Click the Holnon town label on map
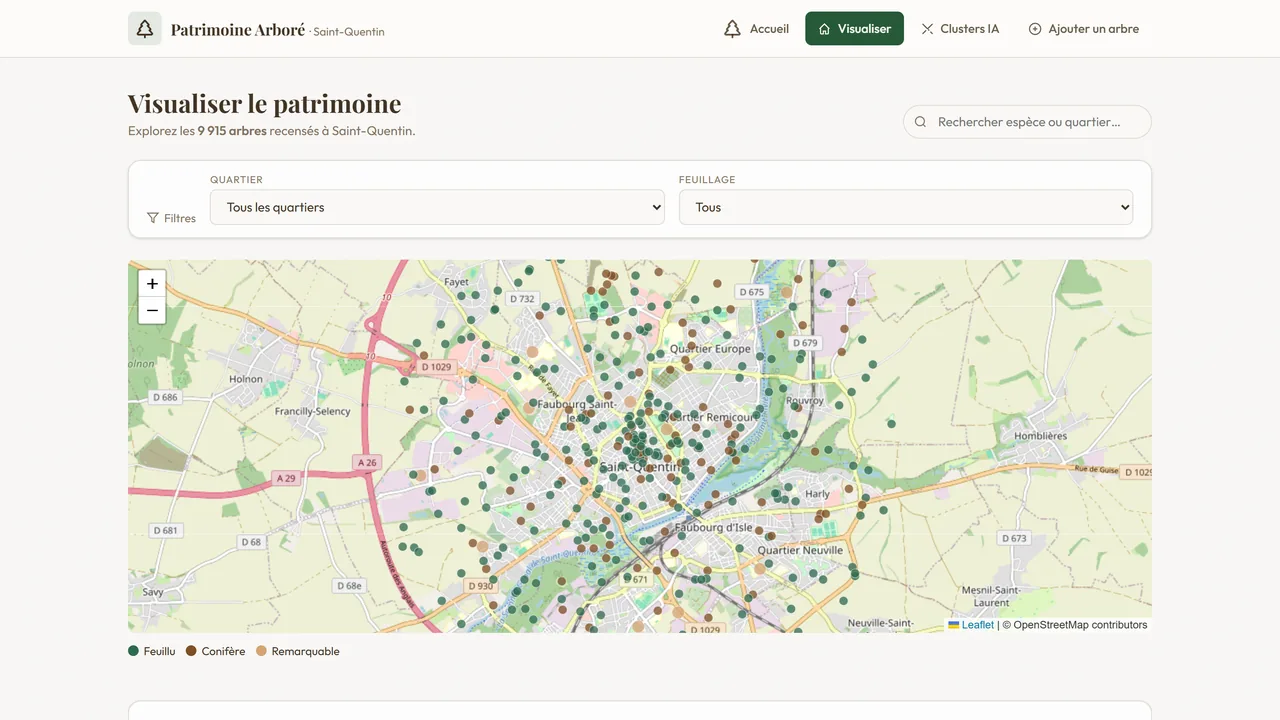The height and width of the screenshot is (720, 1280). coord(246,379)
